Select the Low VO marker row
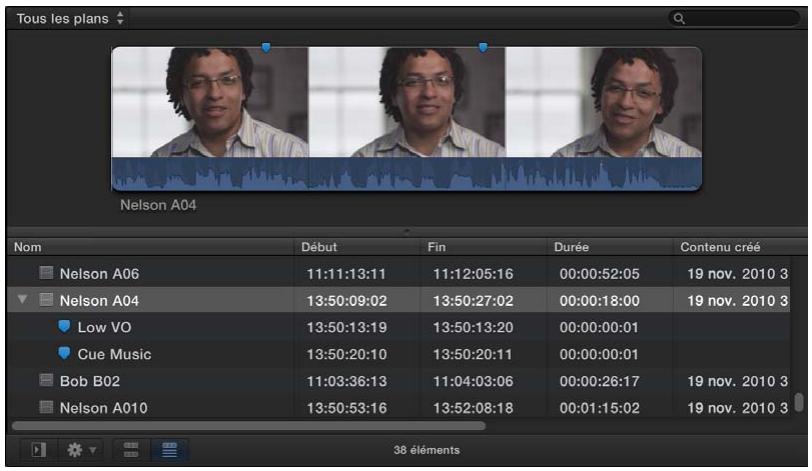The image size is (812, 471). pos(399,327)
